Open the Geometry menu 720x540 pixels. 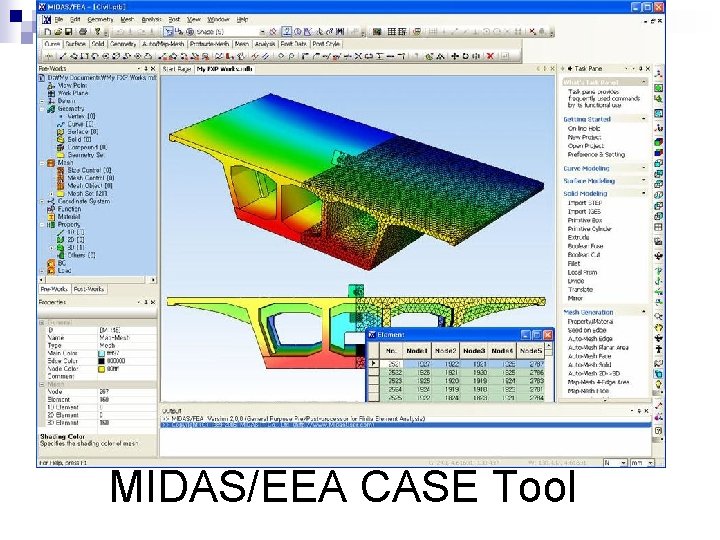click(x=100, y=19)
